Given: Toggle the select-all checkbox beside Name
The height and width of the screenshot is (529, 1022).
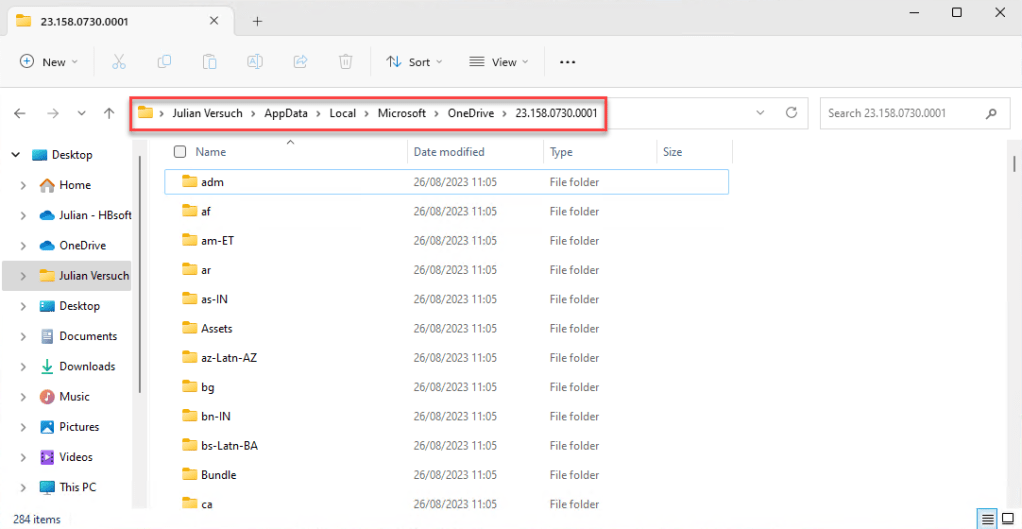Looking at the screenshot, I should point(180,152).
